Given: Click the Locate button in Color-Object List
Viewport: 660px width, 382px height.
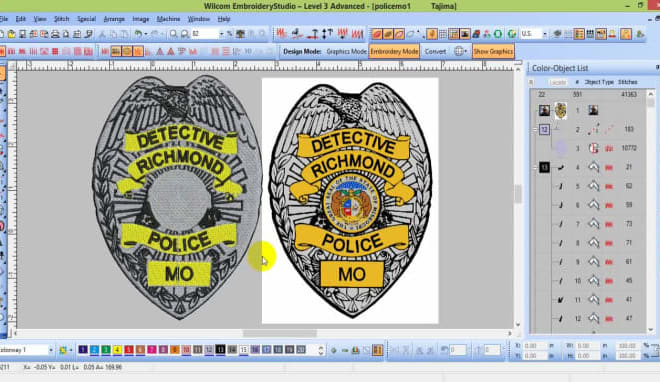Looking at the screenshot, I should (x=557, y=82).
